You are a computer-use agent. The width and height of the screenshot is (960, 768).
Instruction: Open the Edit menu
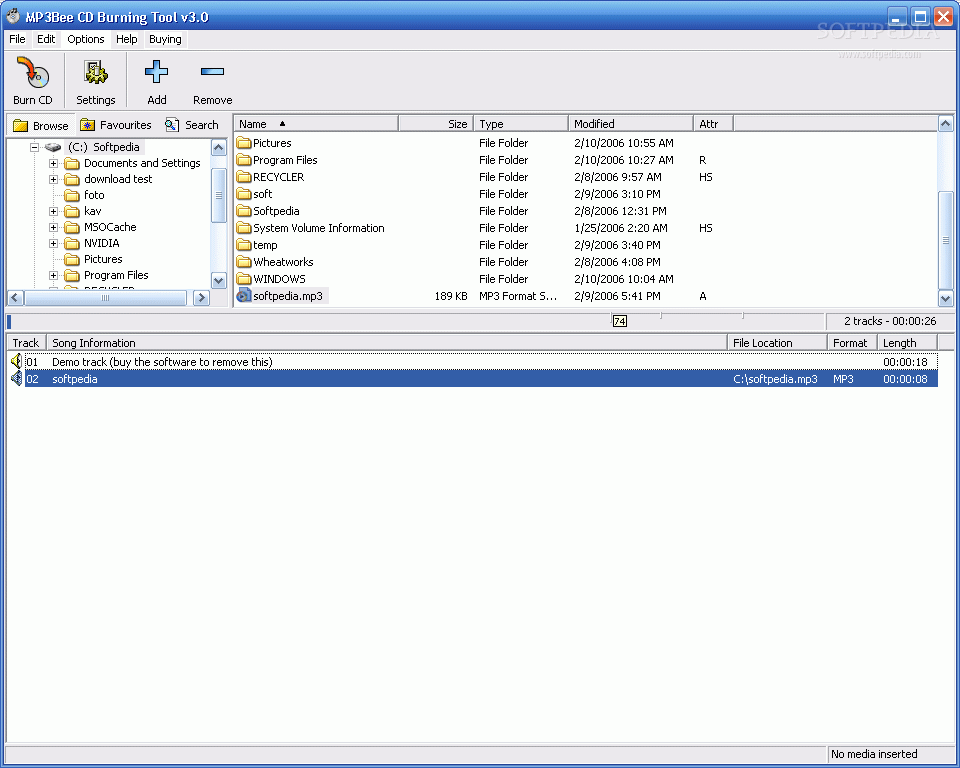(46, 39)
